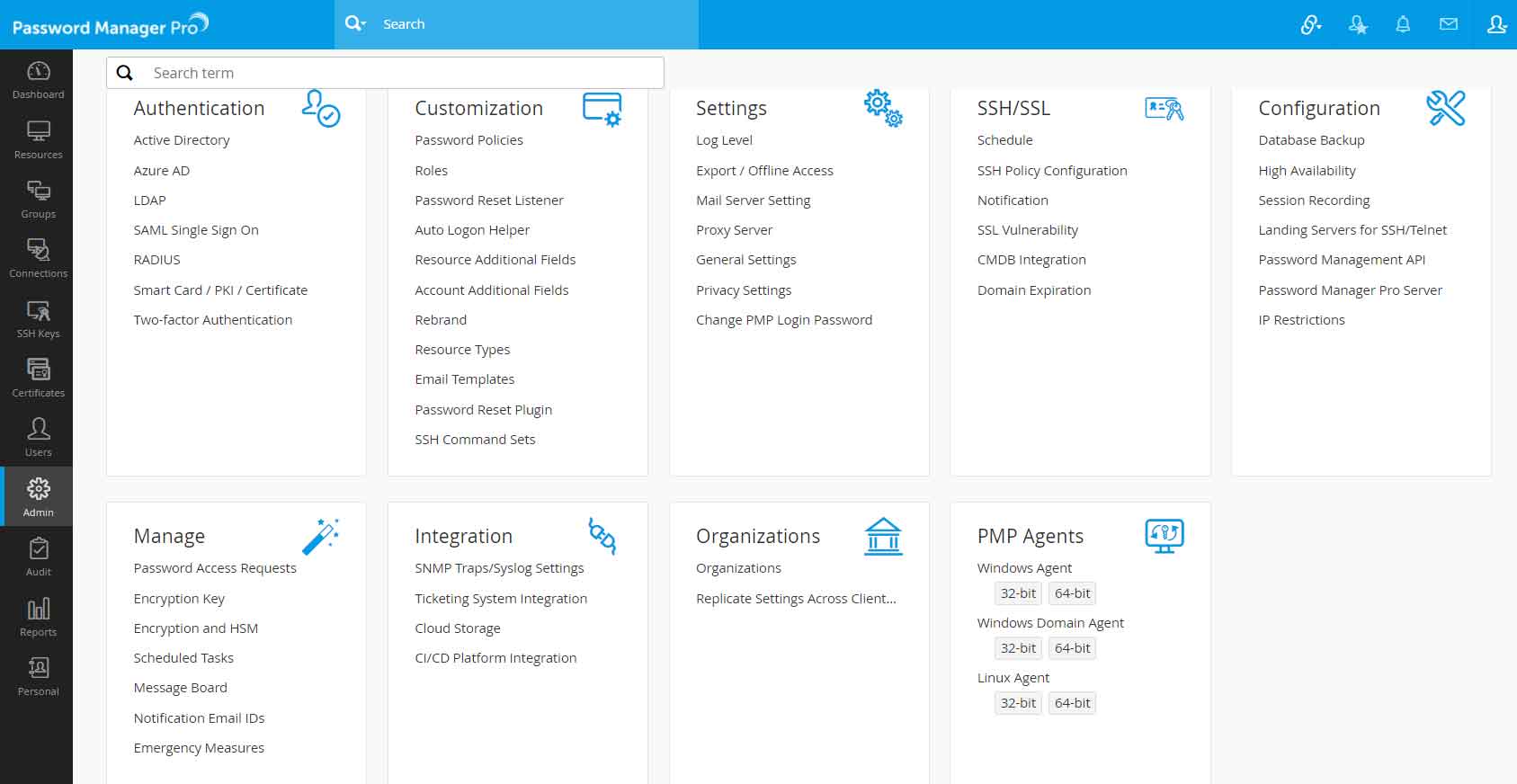The image size is (1517, 784).
Task: Click the key link icon in header
Action: 1311,24
